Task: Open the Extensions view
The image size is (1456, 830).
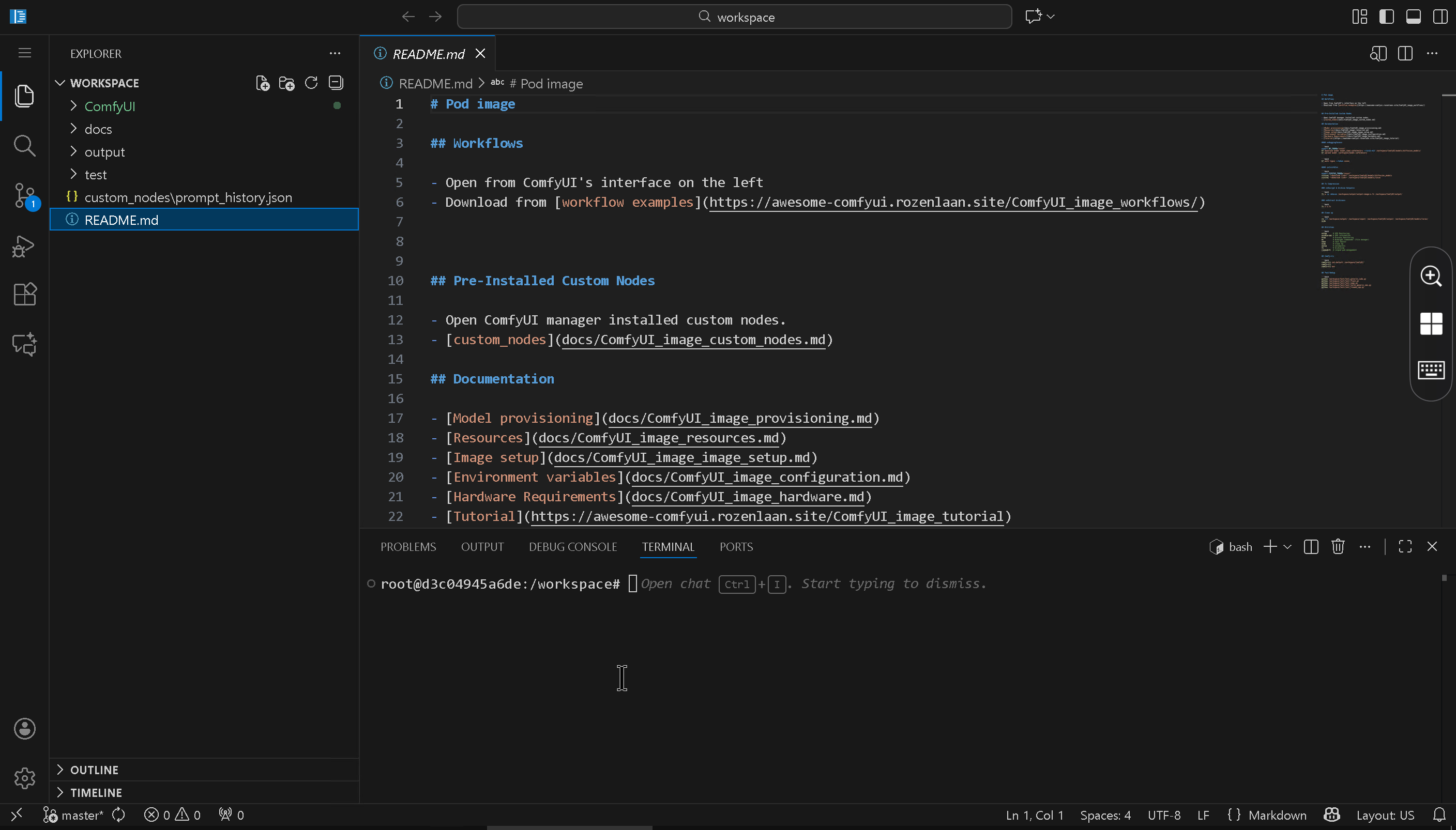Action: coord(24,294)
